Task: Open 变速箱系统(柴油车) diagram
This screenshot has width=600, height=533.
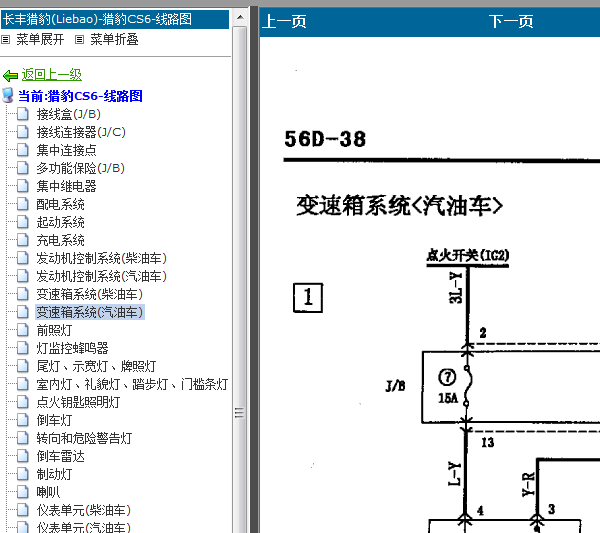Action: click(x=90, y=294)
